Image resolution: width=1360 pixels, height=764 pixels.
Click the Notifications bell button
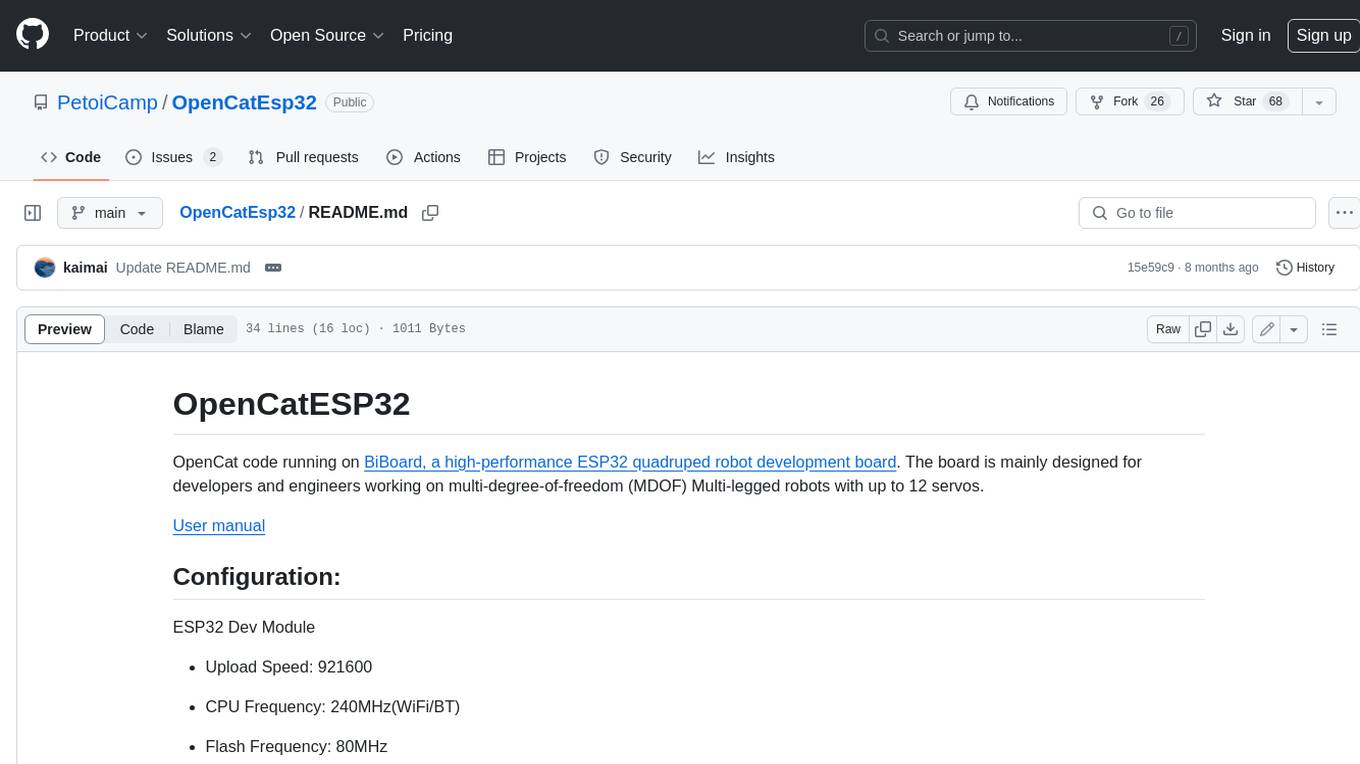[x=1008, y=102]
